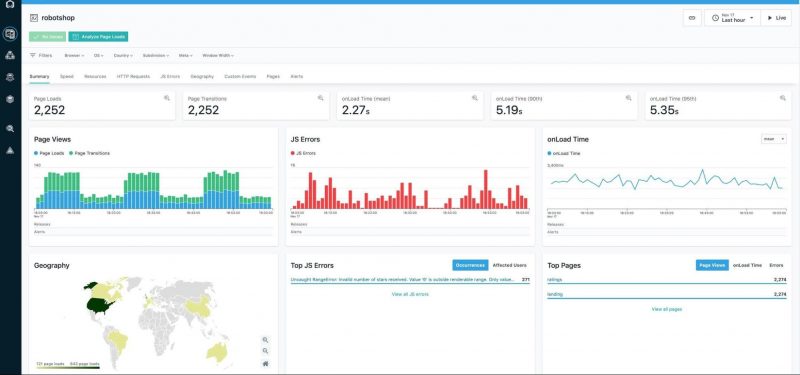The image size is (800, 375).
Task: Show Top Pages by onLoad Time
Action: 747,265
